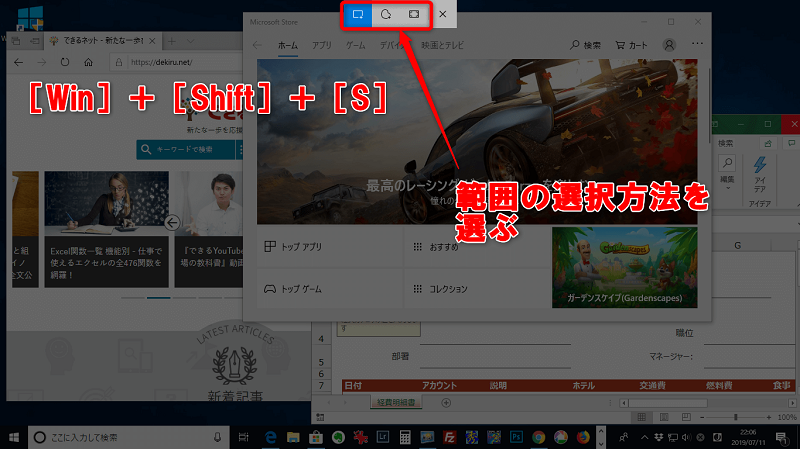Click the Microsoft Store user account icon
This screenshot has width=800, height=449.
[669, 45]
